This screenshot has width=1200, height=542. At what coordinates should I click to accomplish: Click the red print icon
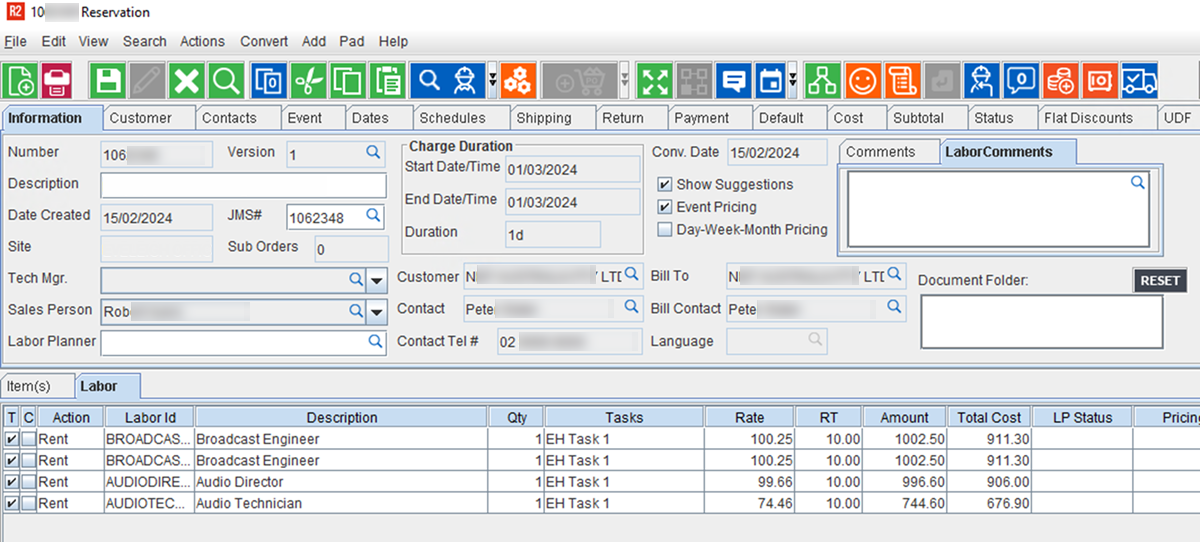(57, 80)
